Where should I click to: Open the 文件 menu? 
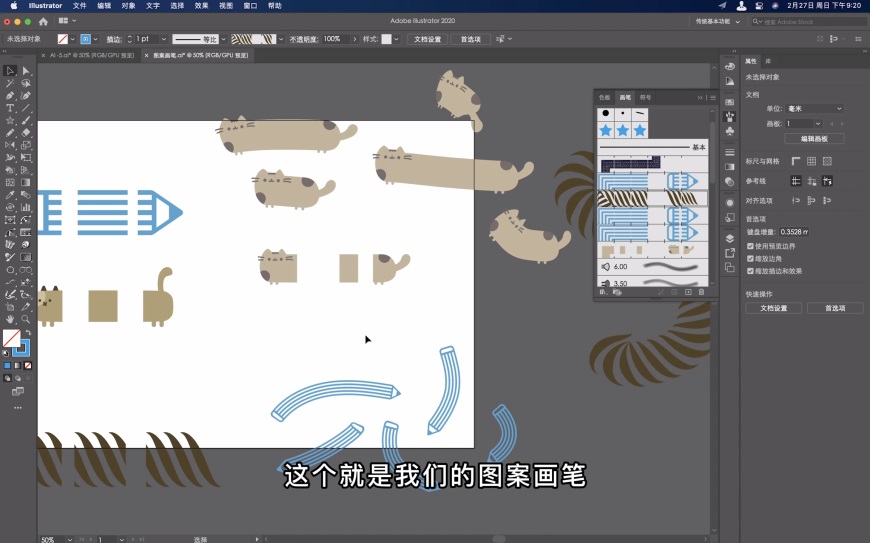pos(79,6)
